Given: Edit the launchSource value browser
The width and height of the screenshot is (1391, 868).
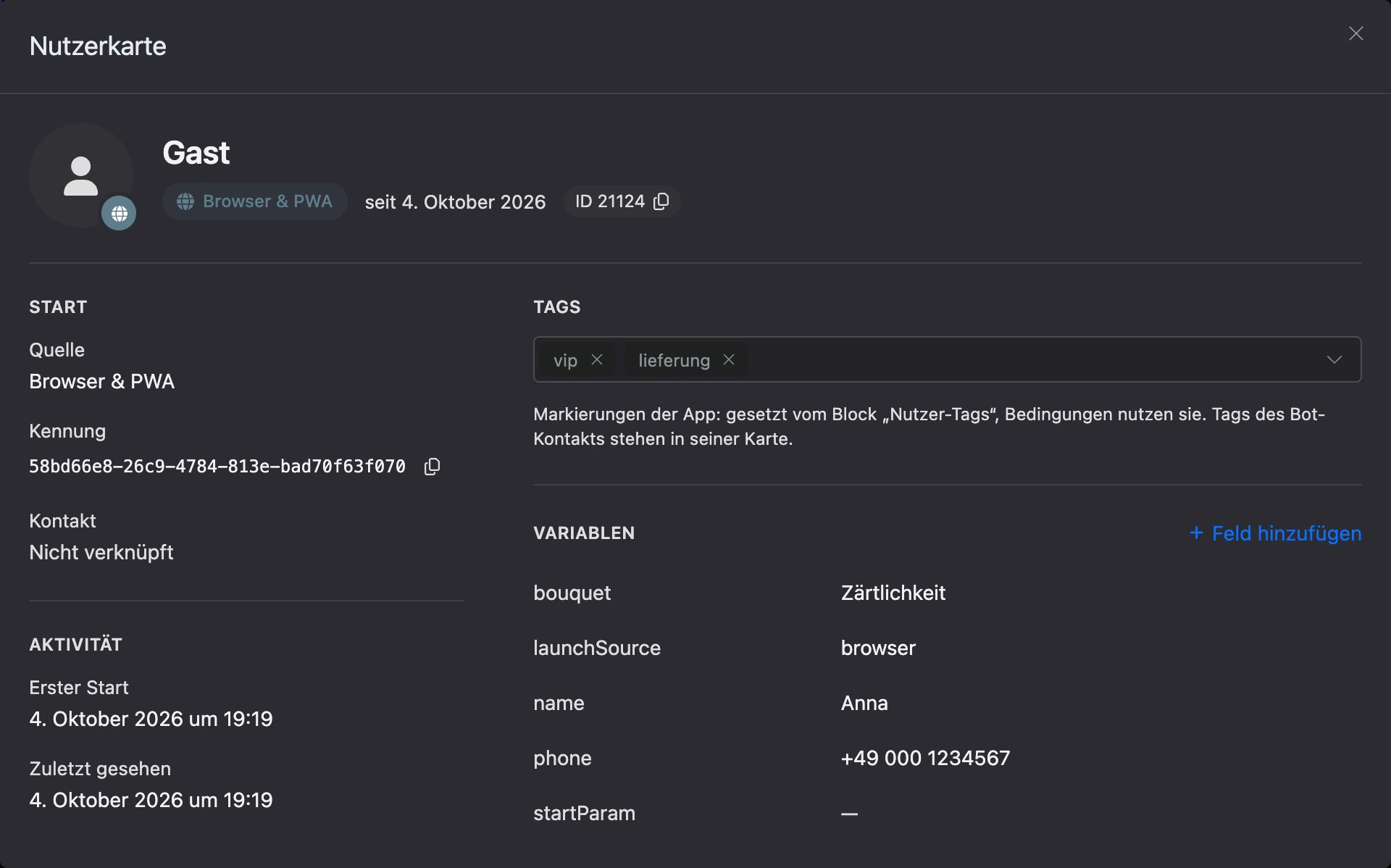Looking at the screenshot, I should click(x=878, y=648).
